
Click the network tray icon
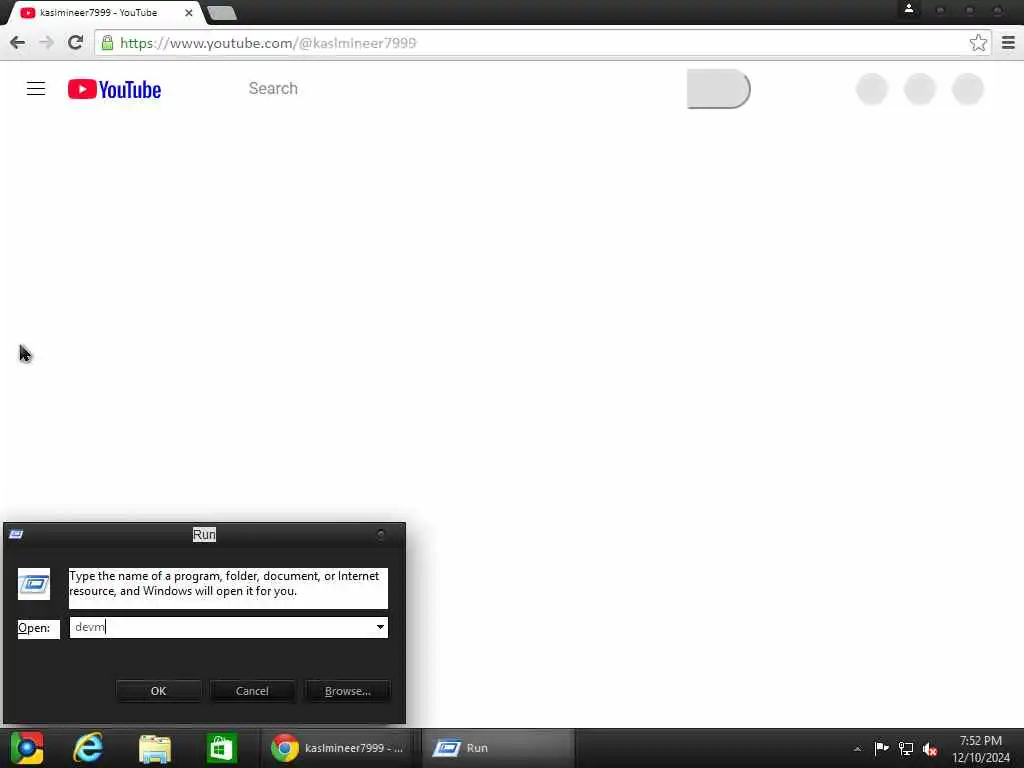click(x=906, y=748)
